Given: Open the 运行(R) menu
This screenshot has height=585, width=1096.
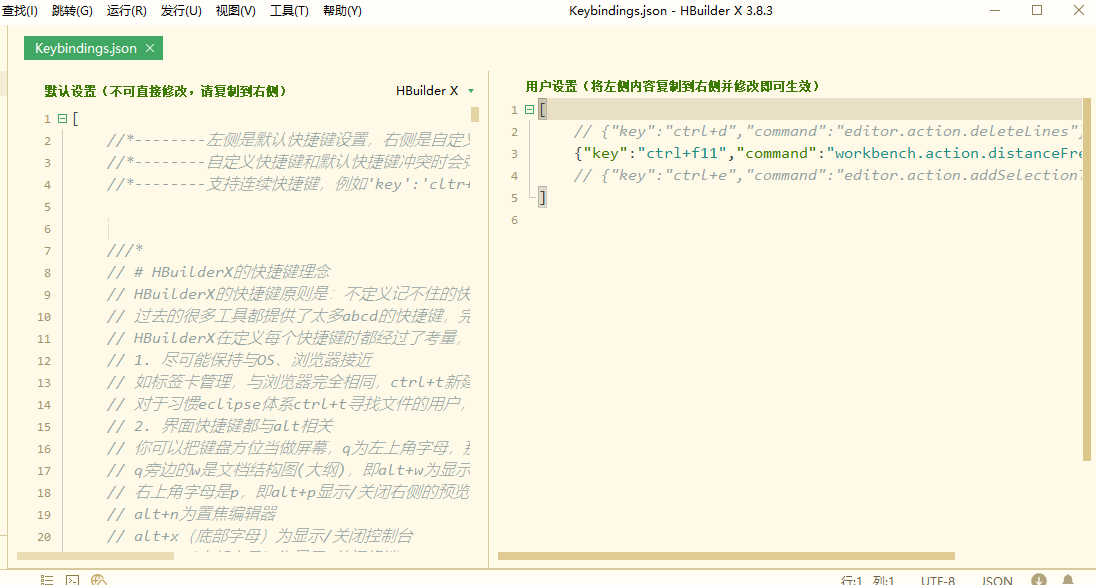Looking at the screenshot, I should click(126, 11).
